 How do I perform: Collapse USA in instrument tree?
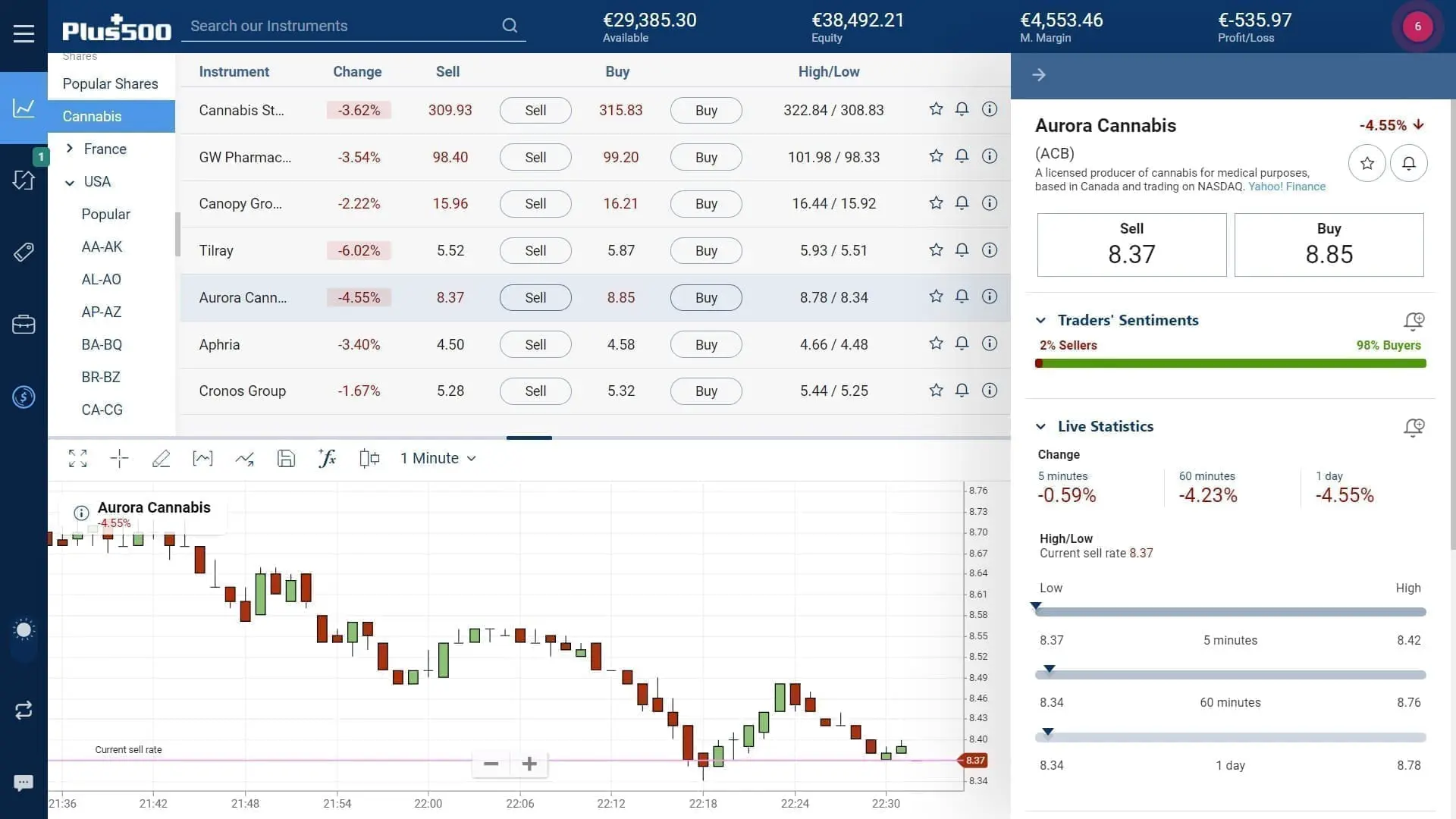point(70,182)
